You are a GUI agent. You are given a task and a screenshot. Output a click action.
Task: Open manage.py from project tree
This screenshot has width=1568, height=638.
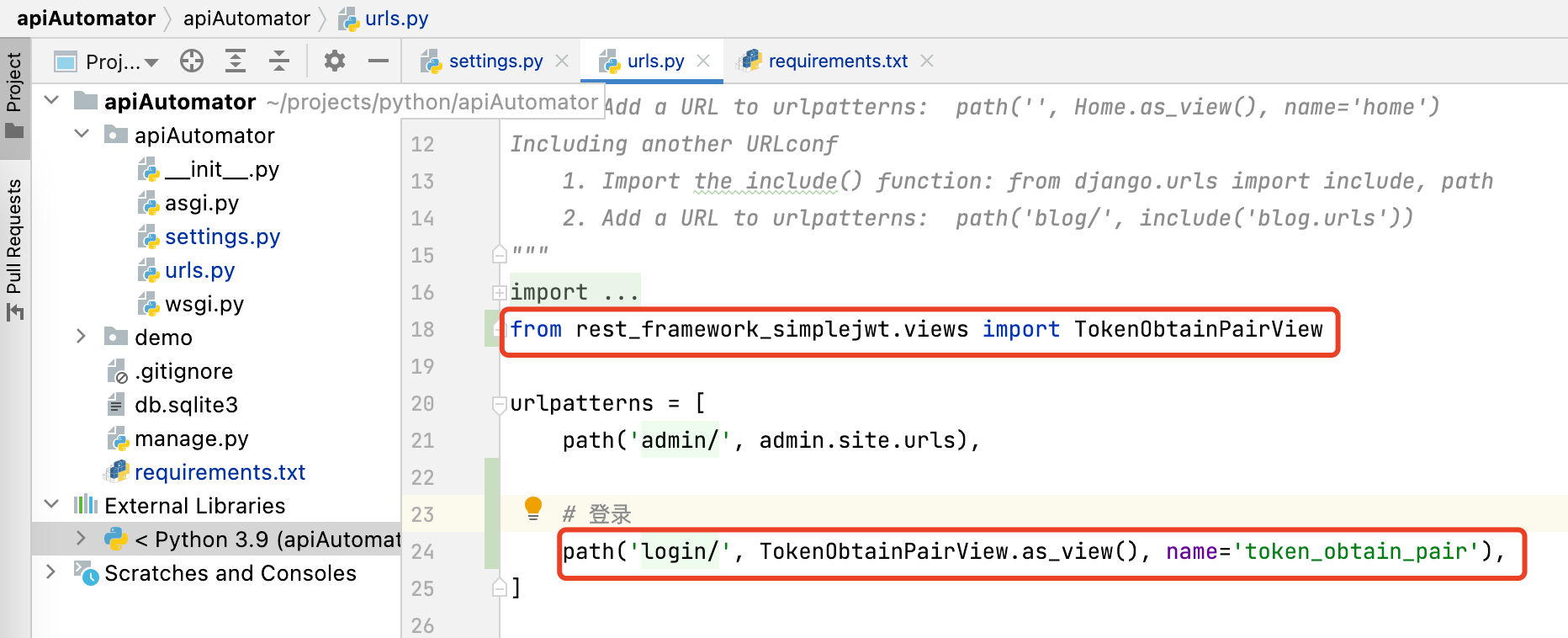click(191, 439)
